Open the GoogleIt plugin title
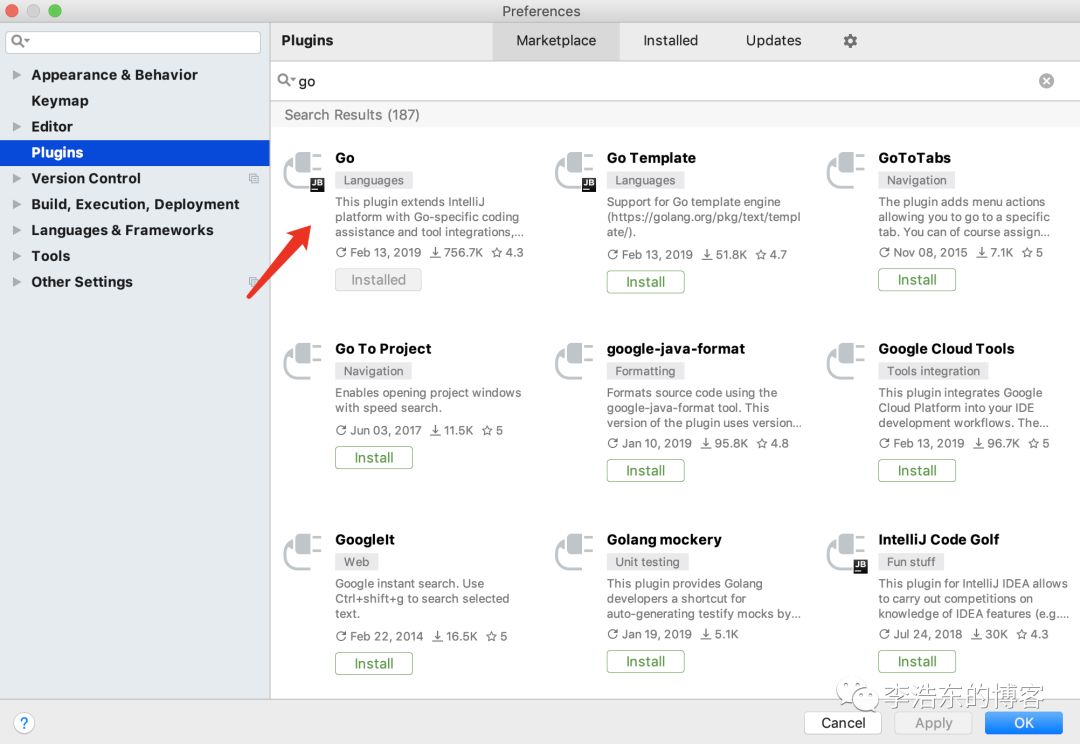 pos(364,539)
